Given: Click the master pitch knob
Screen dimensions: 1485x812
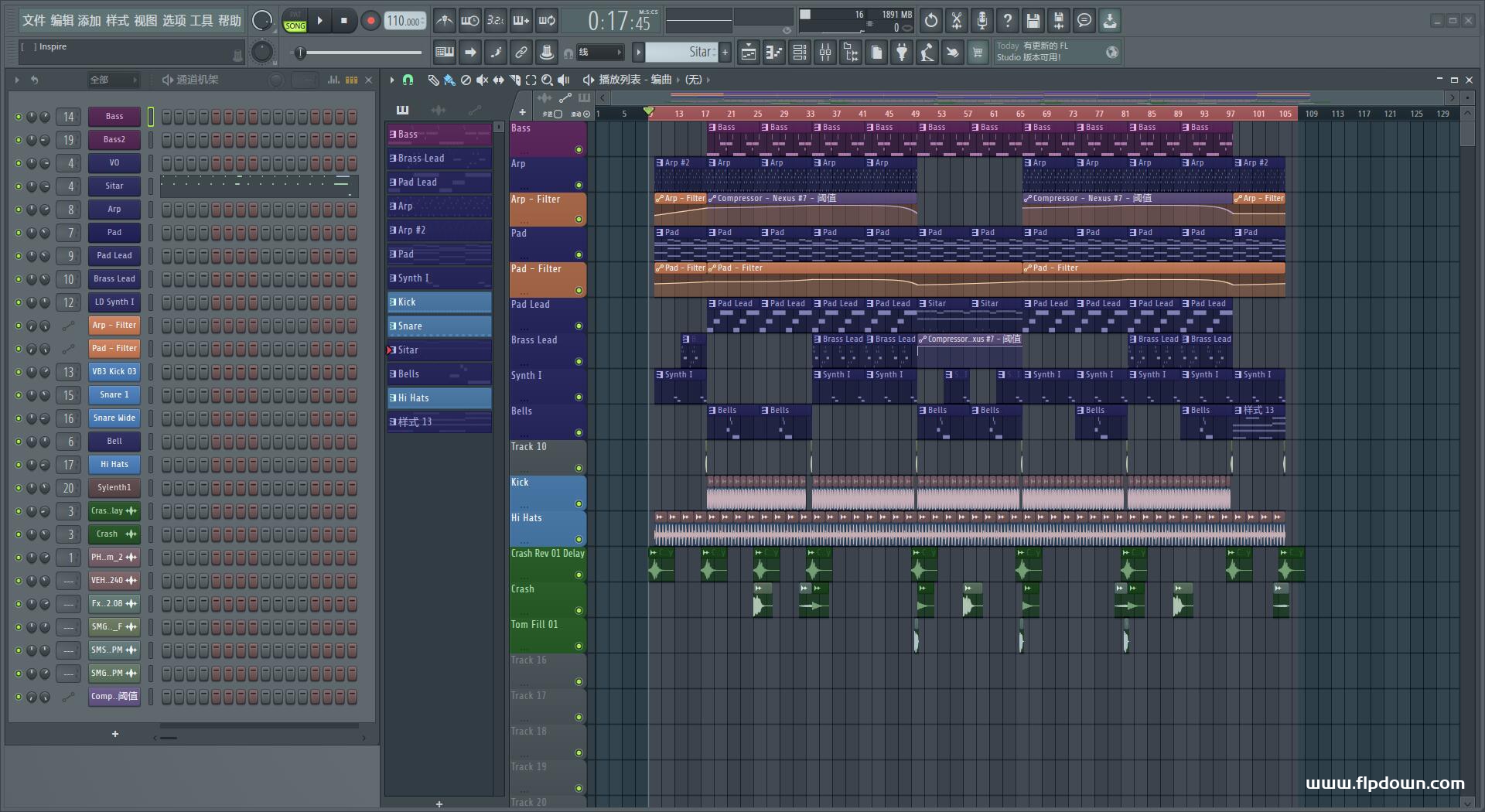Looking at the screenshot, I should click(x=263, y=52).
